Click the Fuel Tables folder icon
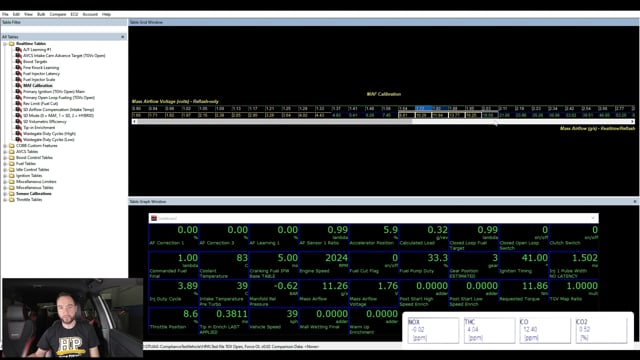This screenshot has width=640, height=360. [11, 164]
